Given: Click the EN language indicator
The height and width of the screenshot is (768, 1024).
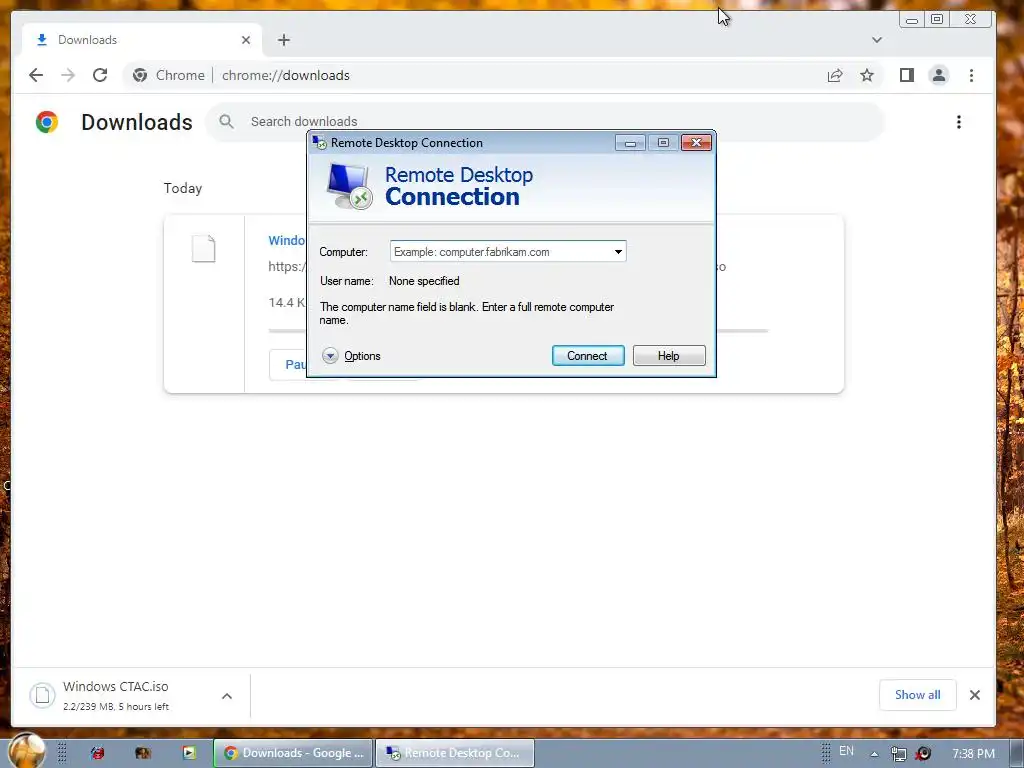Looking at the screenshot, I should [846, 751].
